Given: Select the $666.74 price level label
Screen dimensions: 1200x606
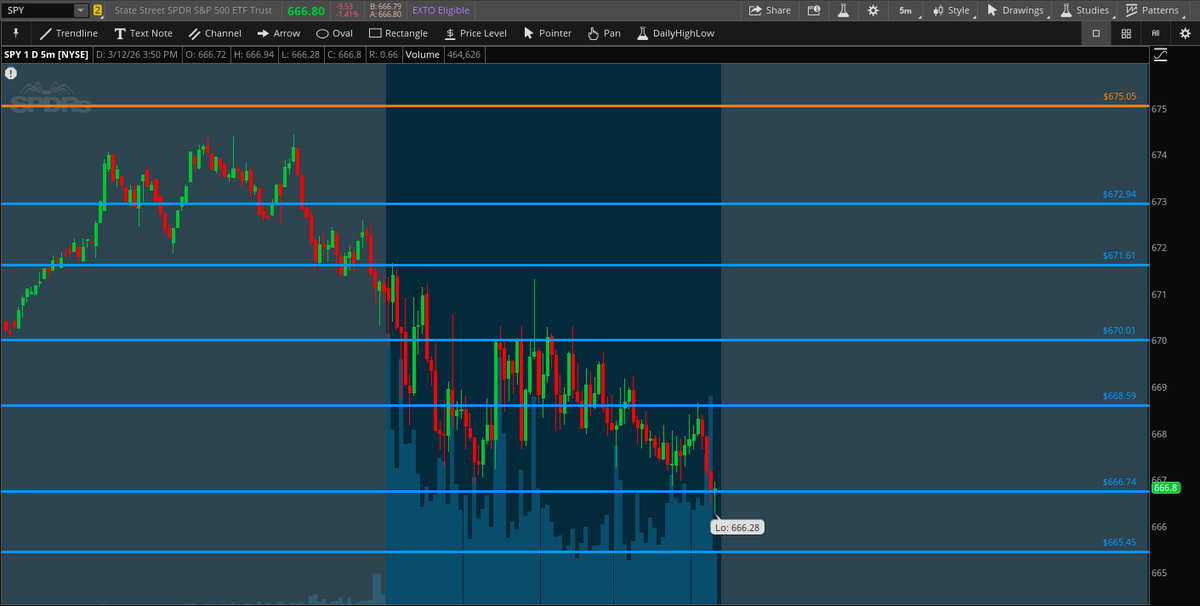Looking at the screenshot, I should point(1119,482).
